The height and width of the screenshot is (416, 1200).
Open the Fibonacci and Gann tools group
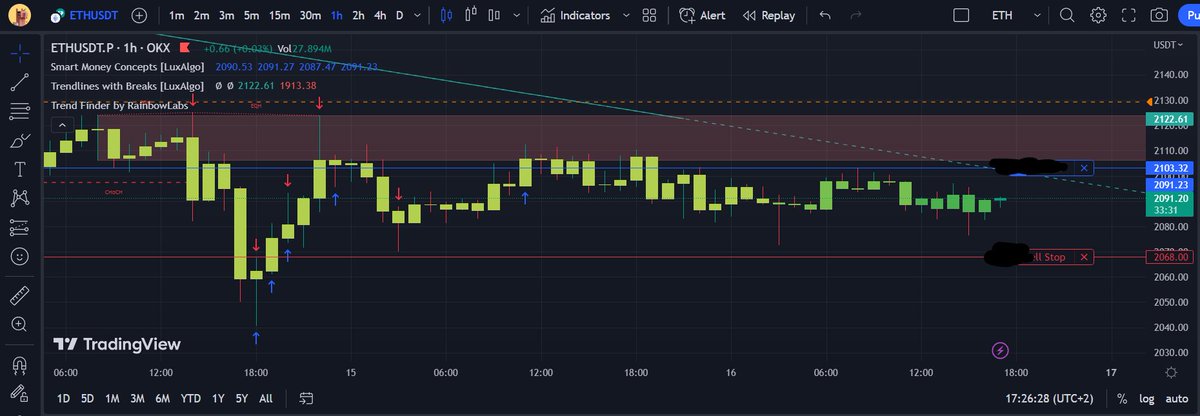coord(19,110)
